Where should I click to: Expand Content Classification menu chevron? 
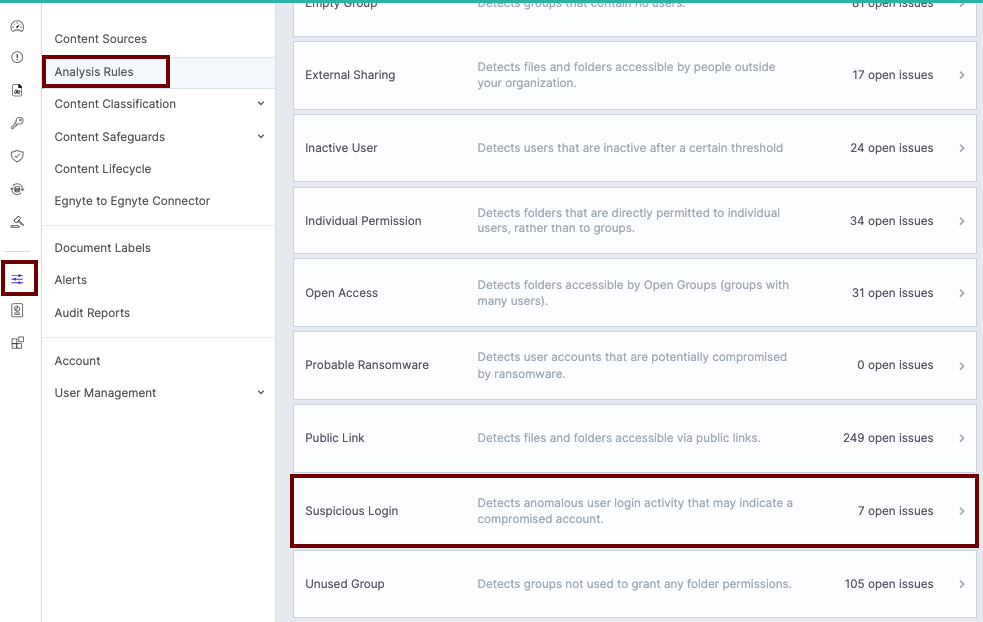[x=261, y=103]
